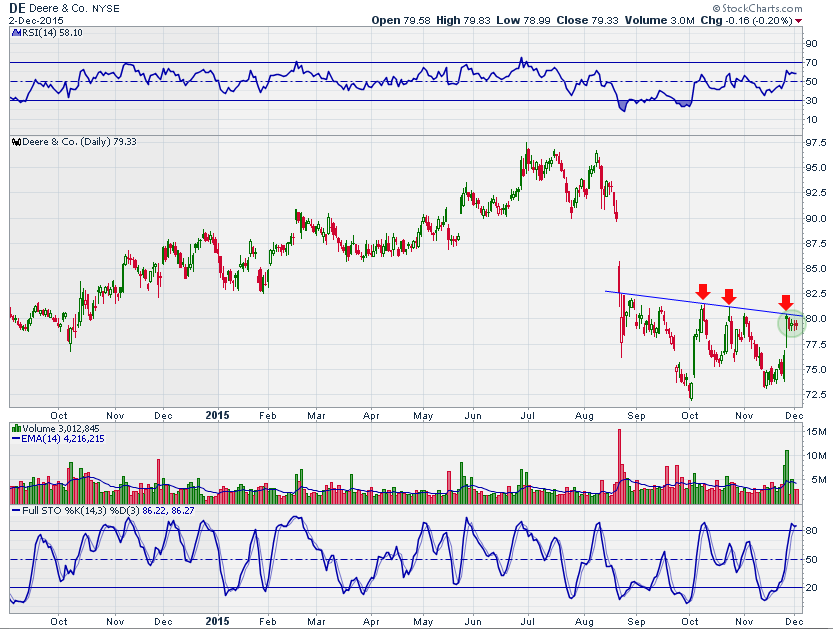
Task: Click the 82.5 price axis label
Action: [x=816, y=294]
